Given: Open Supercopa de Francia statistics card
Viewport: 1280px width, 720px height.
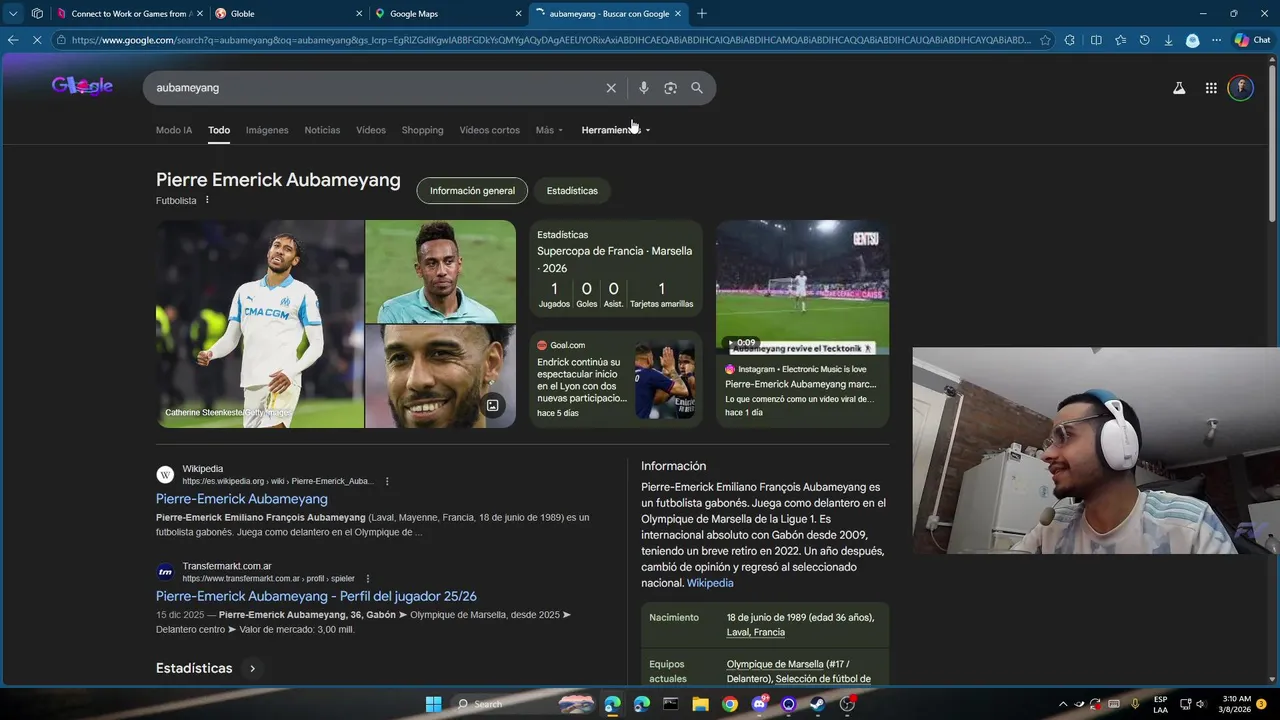Looking at the screenshot, I should pos(616,269).
